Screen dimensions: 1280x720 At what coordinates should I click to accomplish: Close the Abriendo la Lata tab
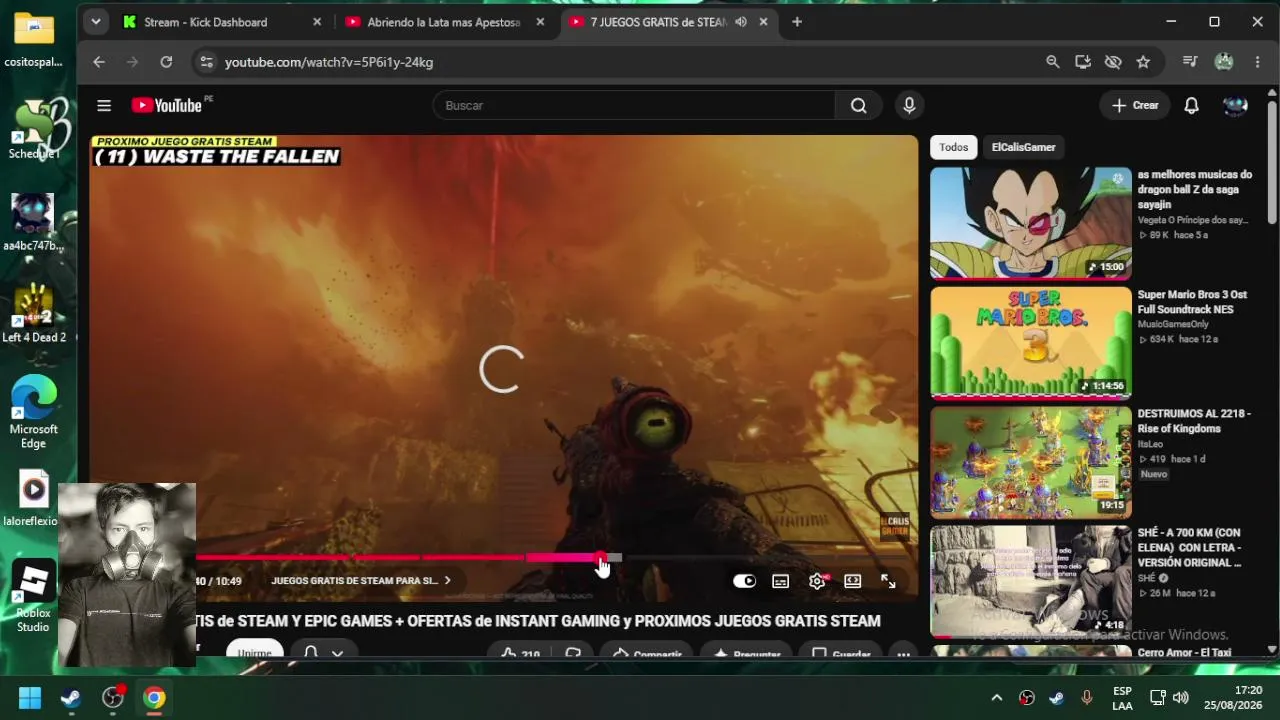(541, 22)
